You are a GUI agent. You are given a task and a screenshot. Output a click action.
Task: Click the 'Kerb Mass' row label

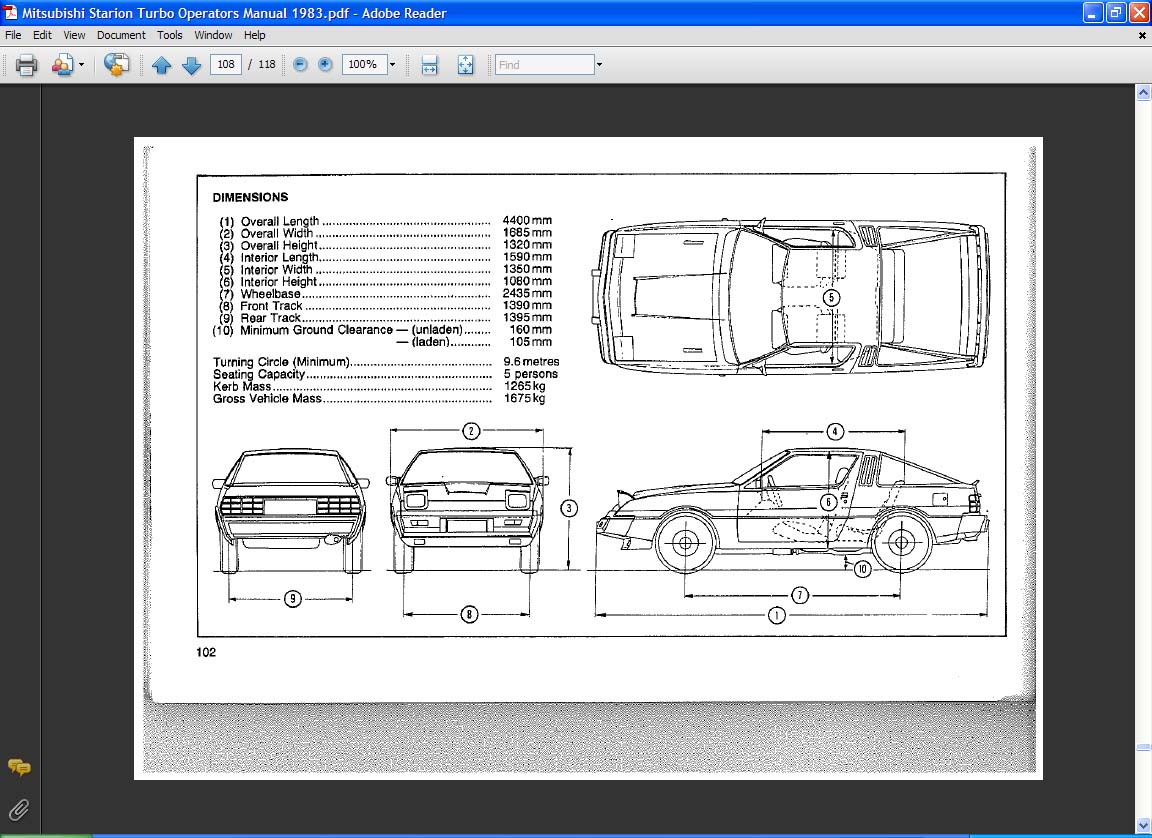(242, 386)
